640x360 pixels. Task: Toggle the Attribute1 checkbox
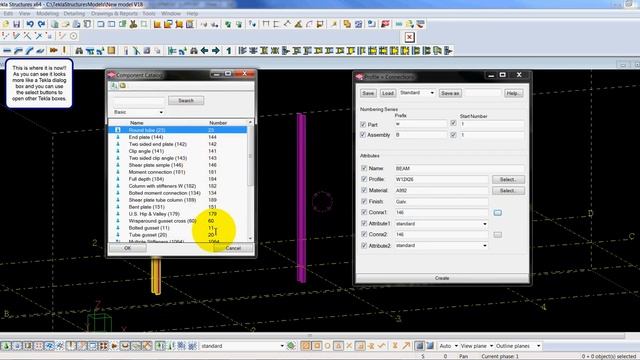[x=364, y=223]
